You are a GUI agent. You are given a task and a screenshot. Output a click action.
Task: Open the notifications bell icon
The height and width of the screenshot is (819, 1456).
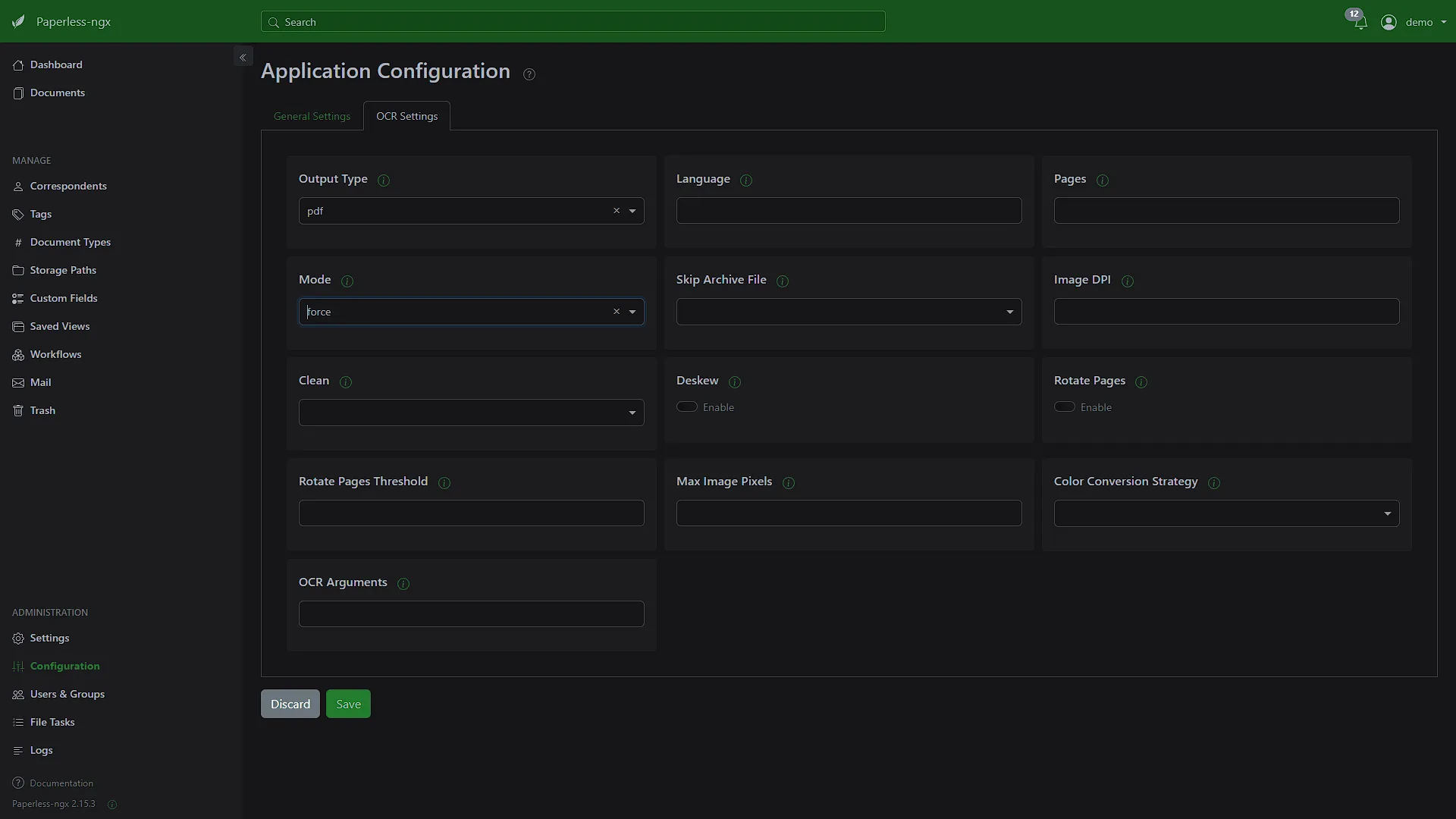(x=1360, y=23)
